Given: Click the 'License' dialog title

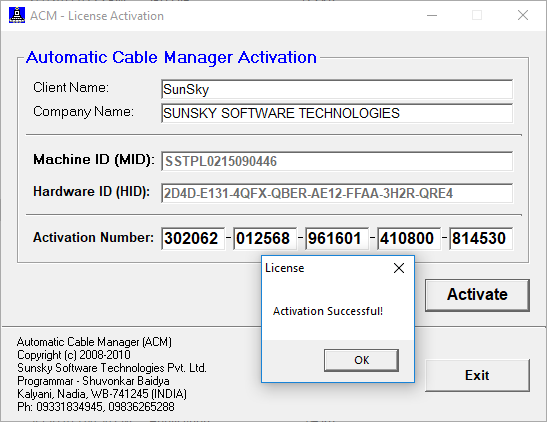Looking at the screenshot, I should pyautogui.click(x=285, y=268).
